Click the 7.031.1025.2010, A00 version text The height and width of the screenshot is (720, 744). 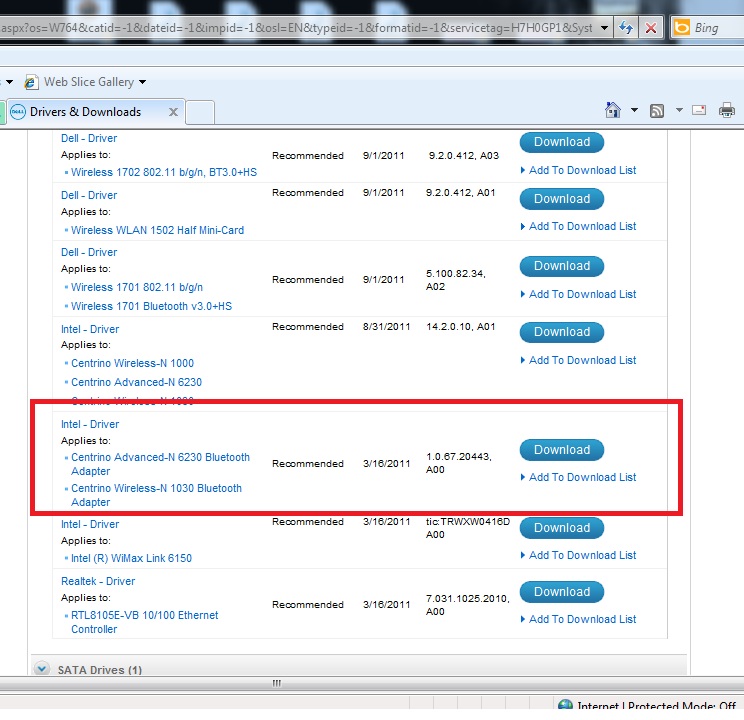point(468,605)
